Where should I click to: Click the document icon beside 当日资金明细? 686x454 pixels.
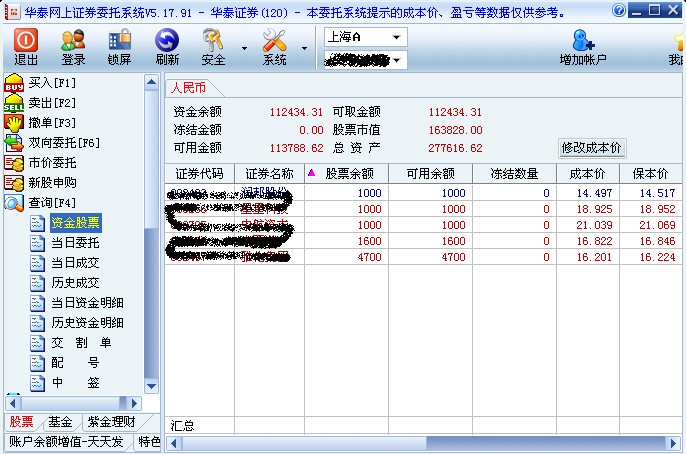tap(37, 303)
